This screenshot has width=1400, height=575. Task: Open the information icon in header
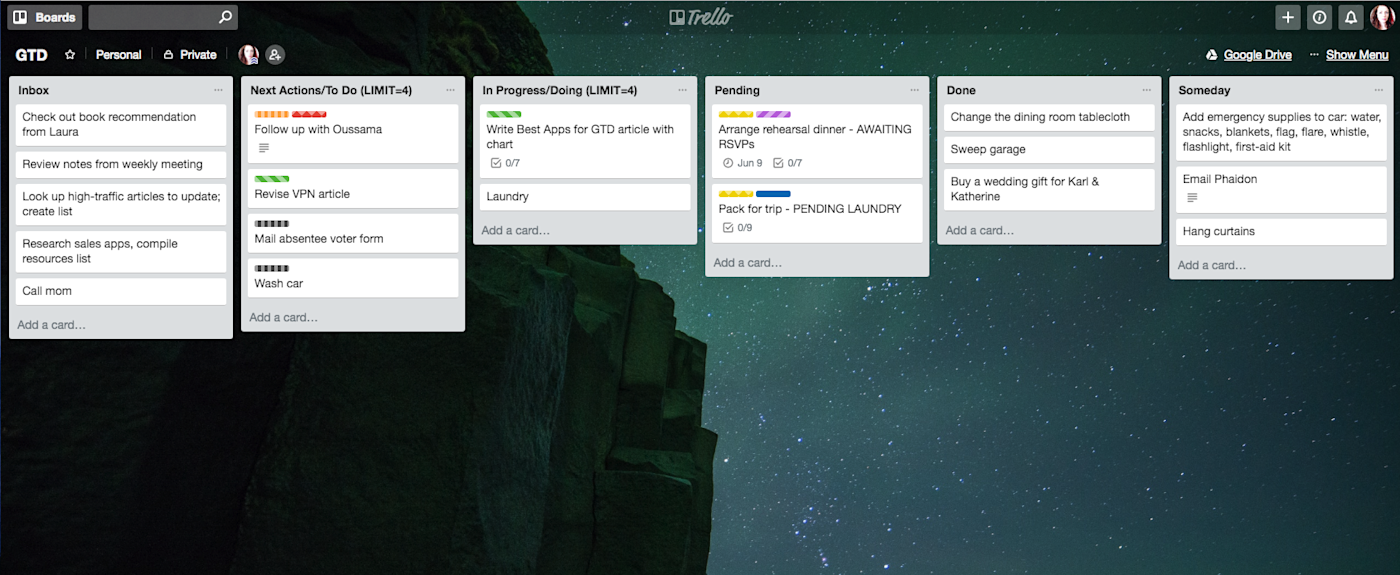coord(1319,17)
